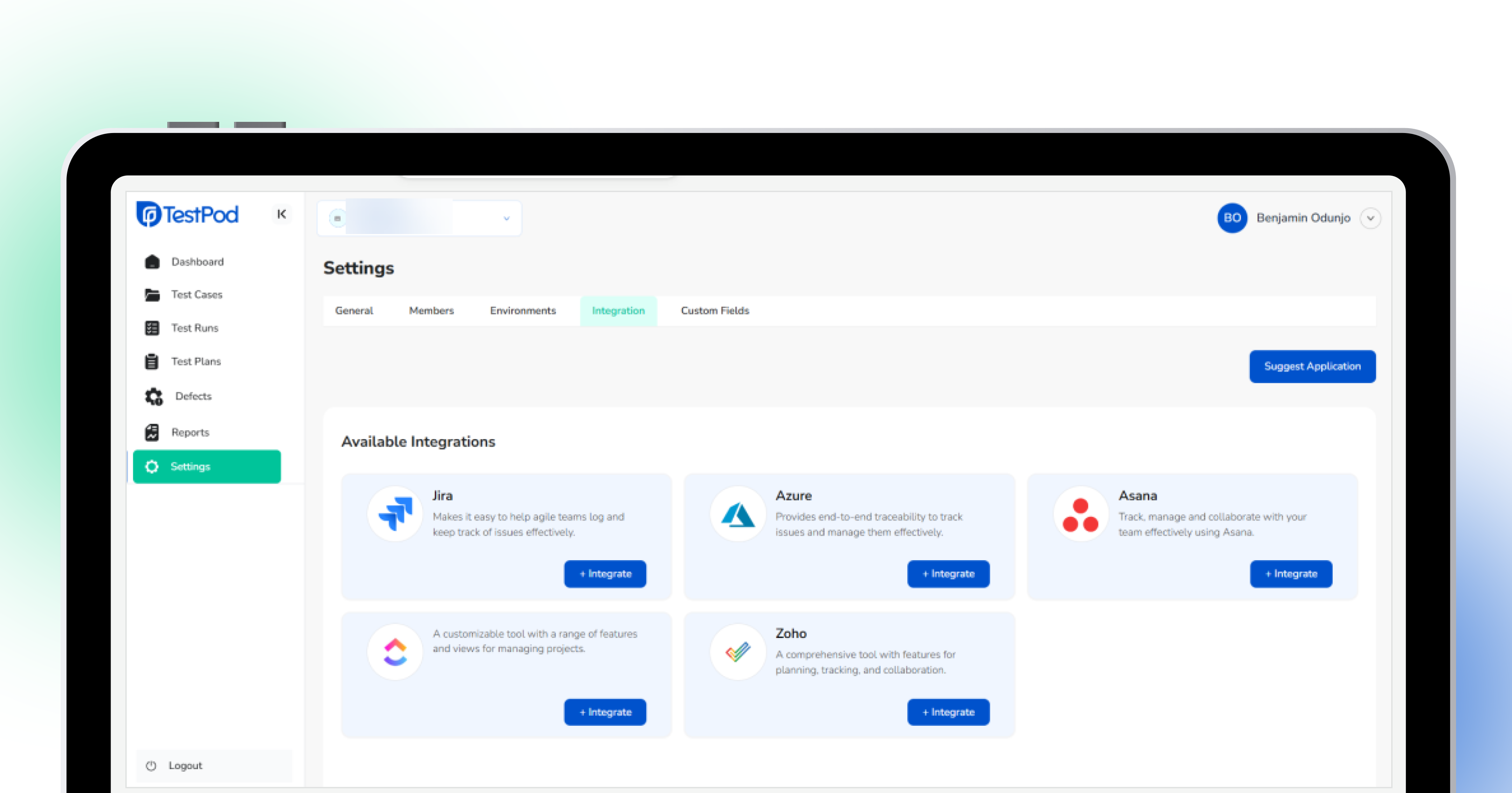Image resolution: width=1512 pixels, height=793 pixels.
Task: Click the Suggest Application button
Action: click(1312, 366)
